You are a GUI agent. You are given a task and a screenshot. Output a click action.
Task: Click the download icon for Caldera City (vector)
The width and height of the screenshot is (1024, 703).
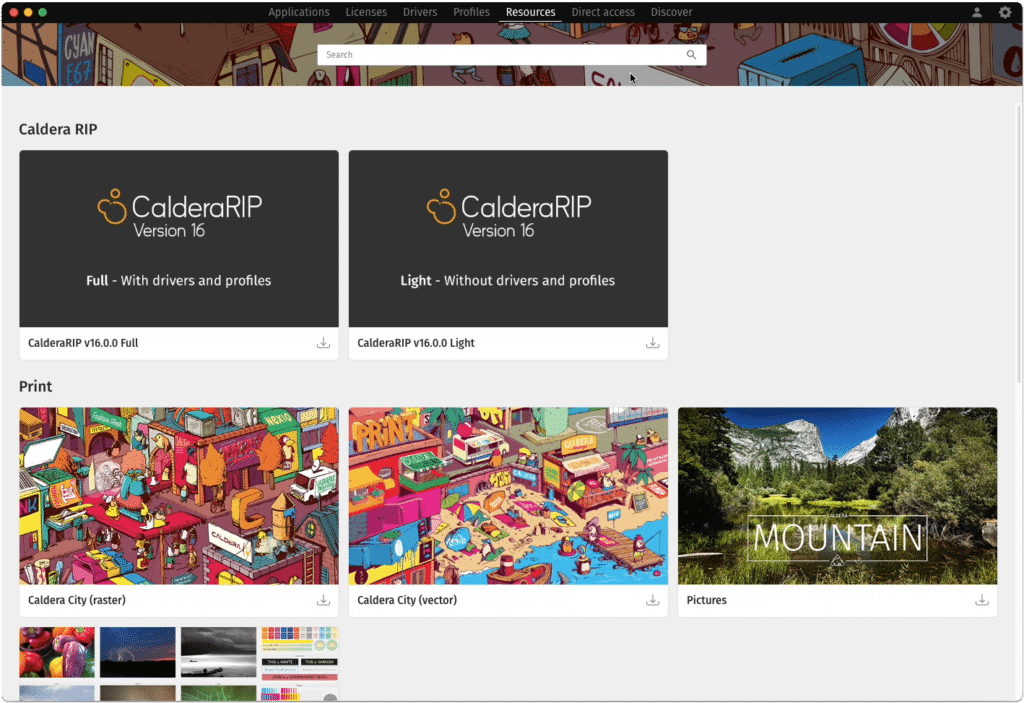(x=652, y=600)
